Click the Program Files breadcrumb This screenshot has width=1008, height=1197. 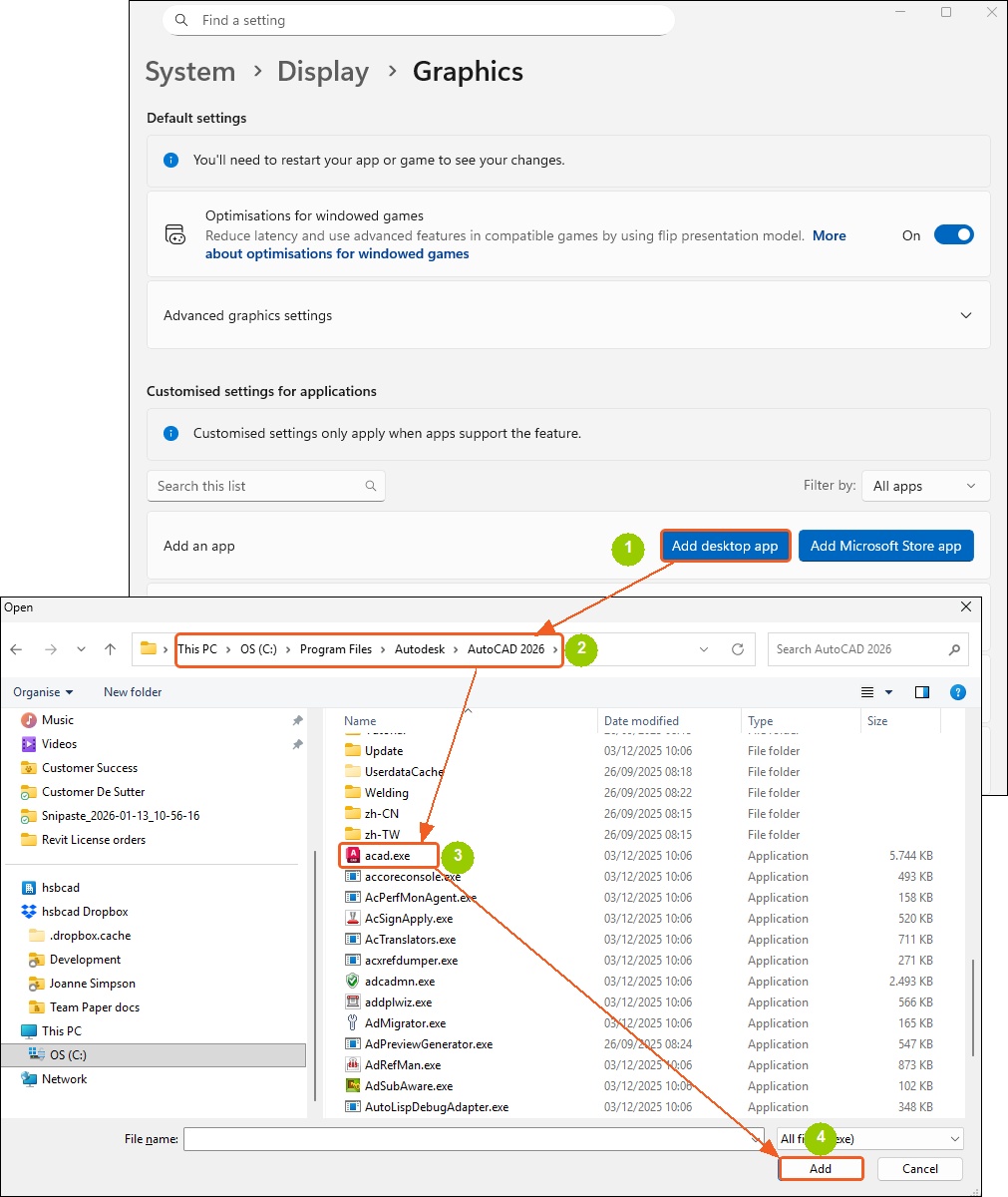[x=336, y=649]
